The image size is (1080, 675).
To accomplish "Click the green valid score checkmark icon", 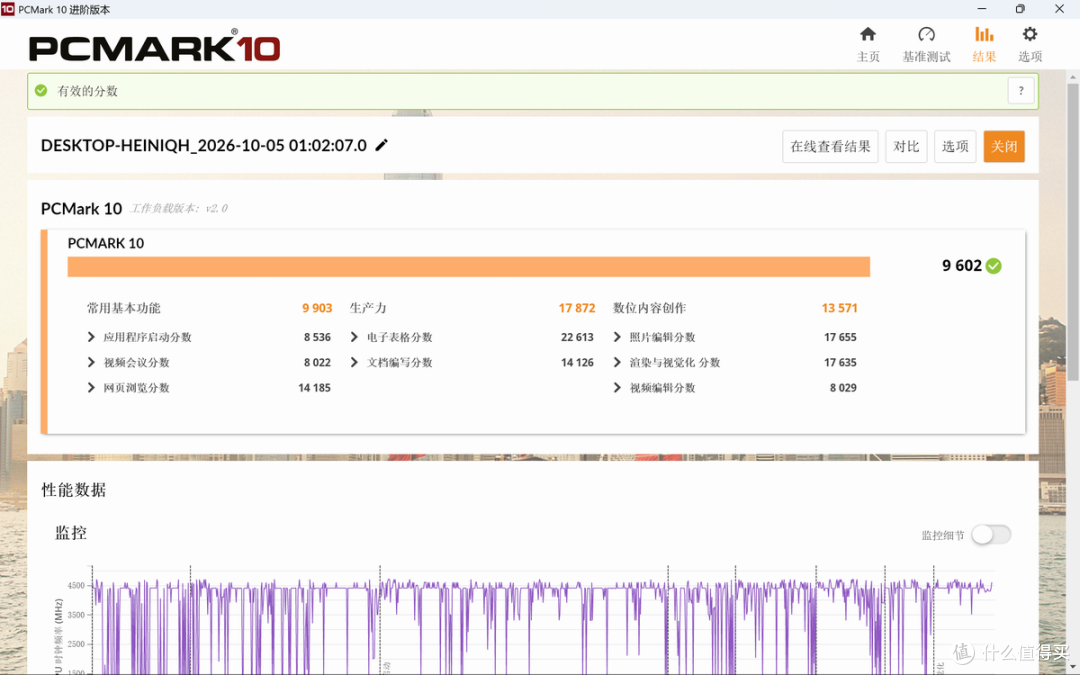I will pos(41,90).
